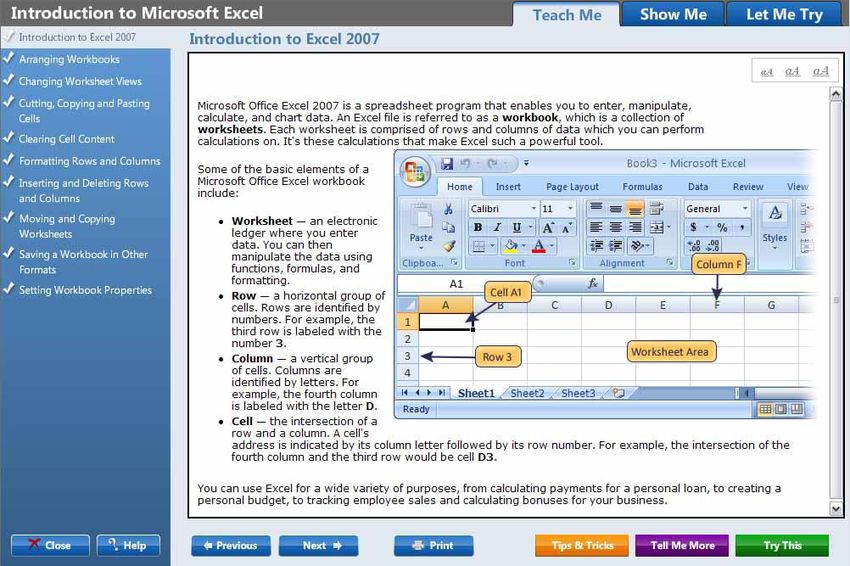Click the highlighted Bottom Align icon
This screenshot has width=850, height=566.
pos(635,209)
